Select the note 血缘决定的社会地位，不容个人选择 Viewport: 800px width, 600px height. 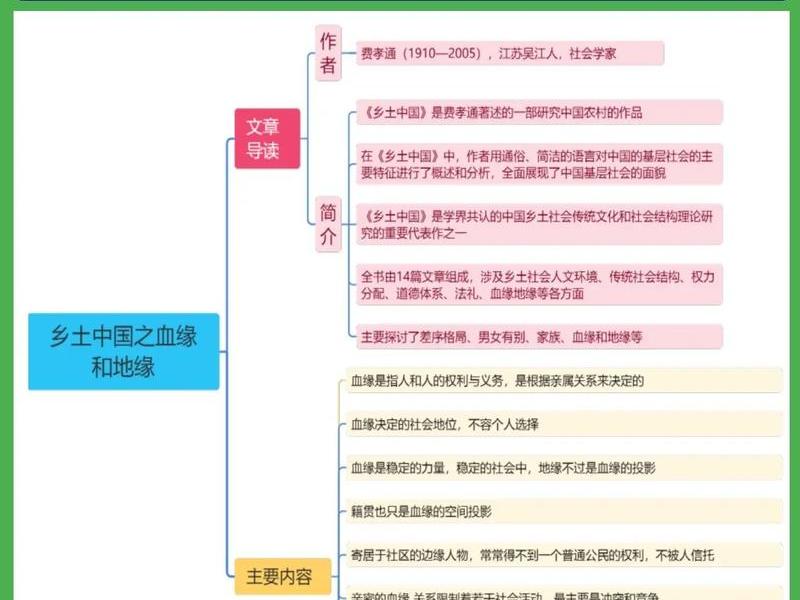coord(564,424)
